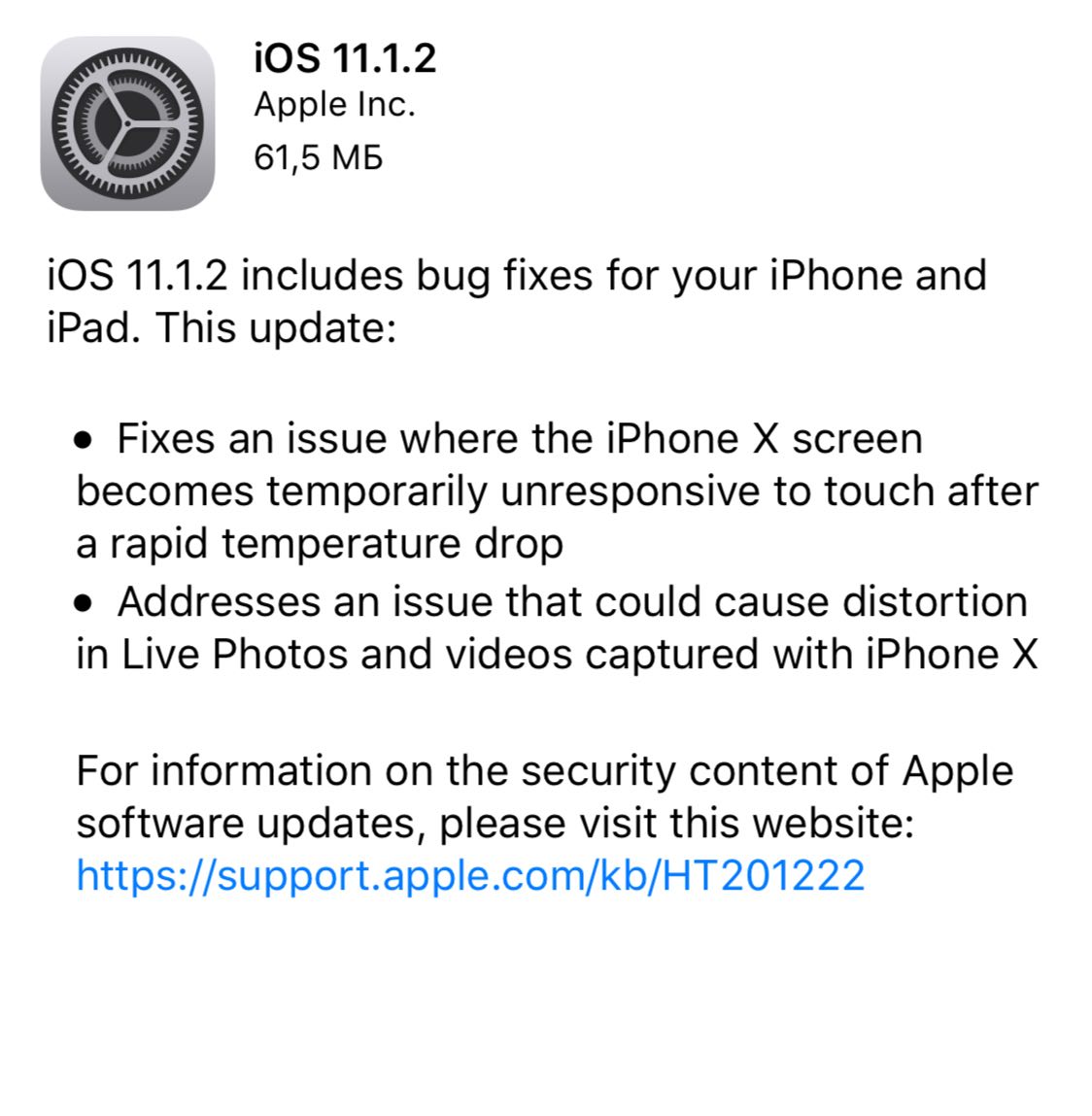This screenshot has height=1116, width=1092.
Task: Select the 'Addresses an issue that could cause distortion' line
Action: tap(572, 602)
